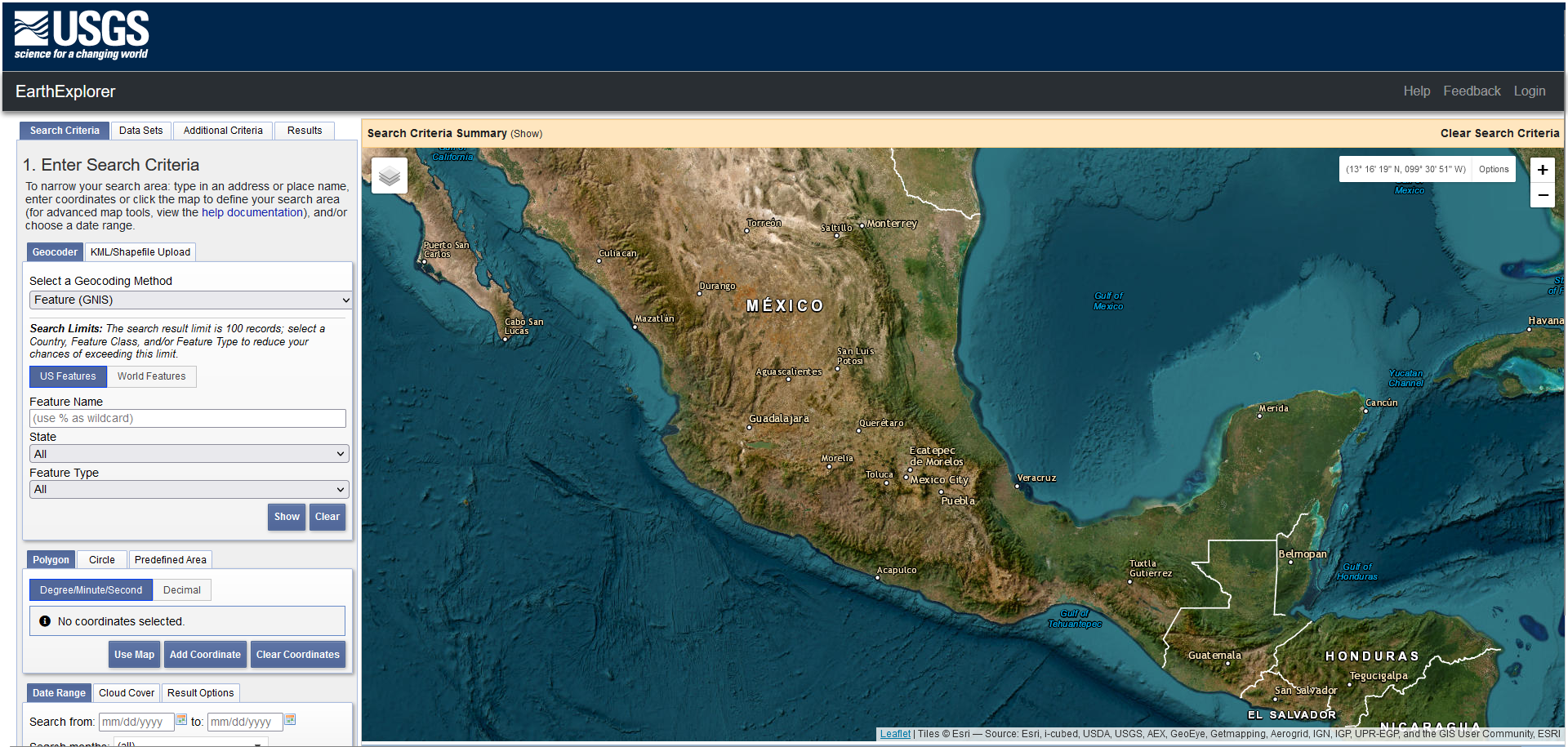Zoom in the map with plus button
This screenshot has width=1568, height=747.
pos(1542,170)
